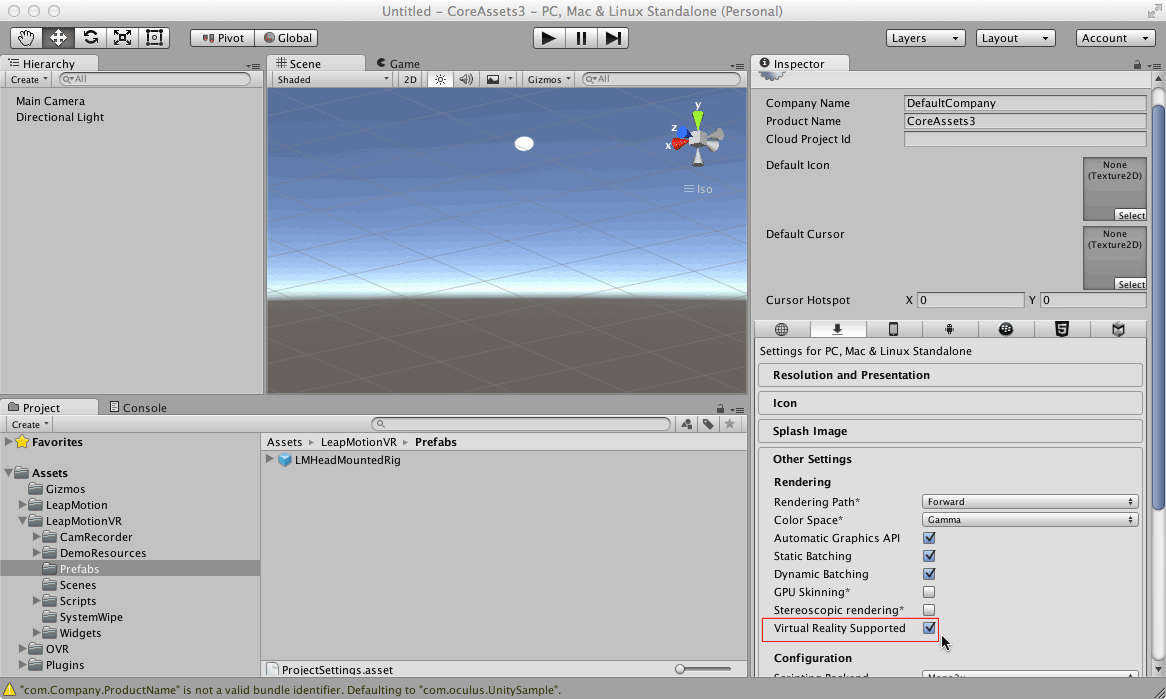The width and height of the screenshot is (1166, 699).
Task: Click the Iso projection label
Action: click(698, 190)
